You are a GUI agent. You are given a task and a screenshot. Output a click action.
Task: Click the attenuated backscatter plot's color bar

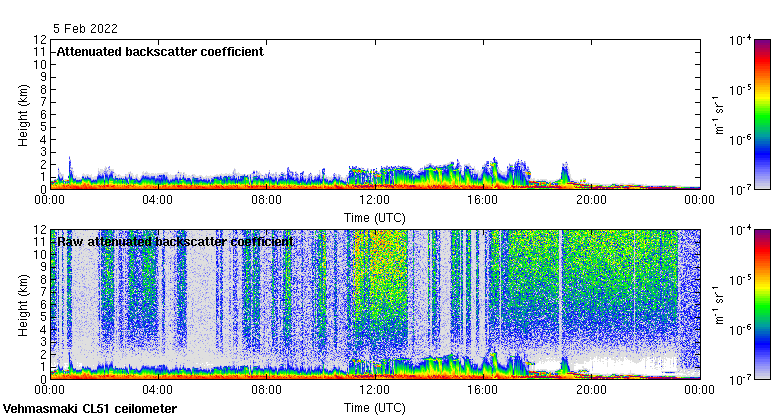click(x=762, y=113)
